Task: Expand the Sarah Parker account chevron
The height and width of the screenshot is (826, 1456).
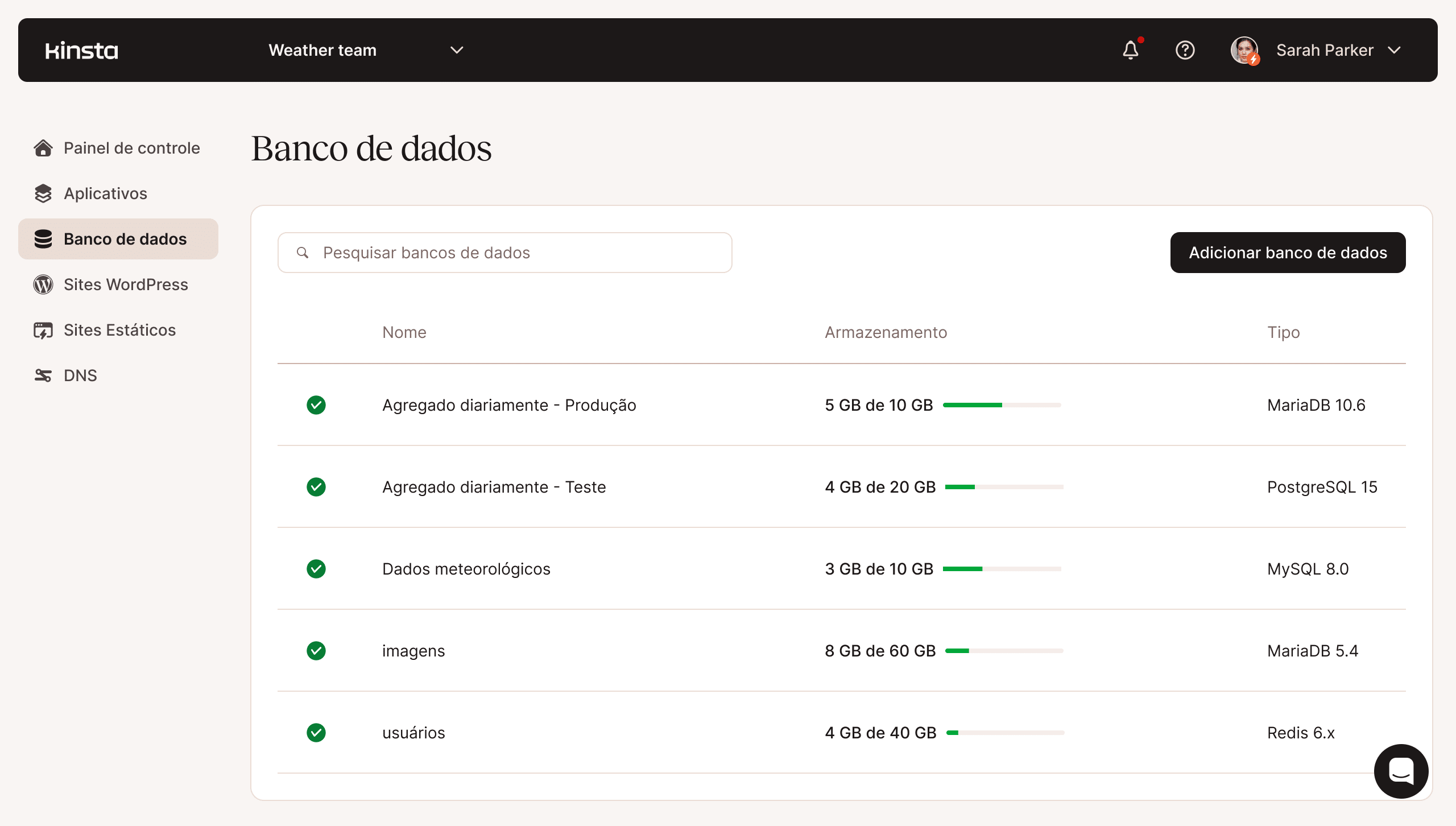Action: [x=1394, y=50]
